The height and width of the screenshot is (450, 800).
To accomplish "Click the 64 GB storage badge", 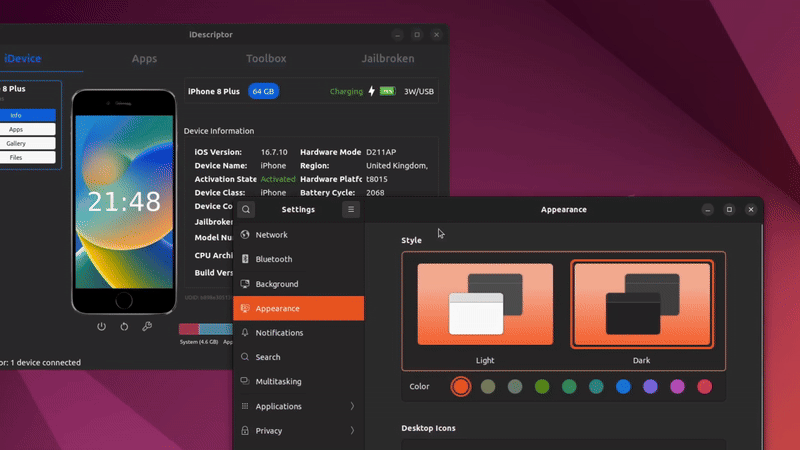I will coord(263,91).
